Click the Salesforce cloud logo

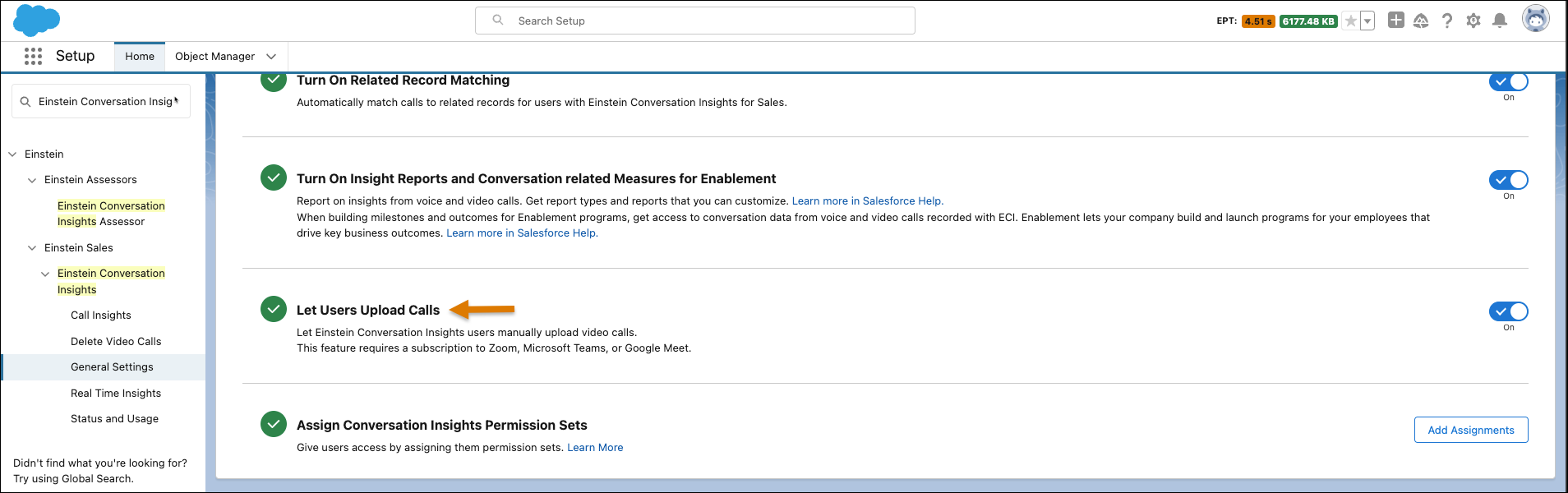pyautogui.click(x=36, y=21)
